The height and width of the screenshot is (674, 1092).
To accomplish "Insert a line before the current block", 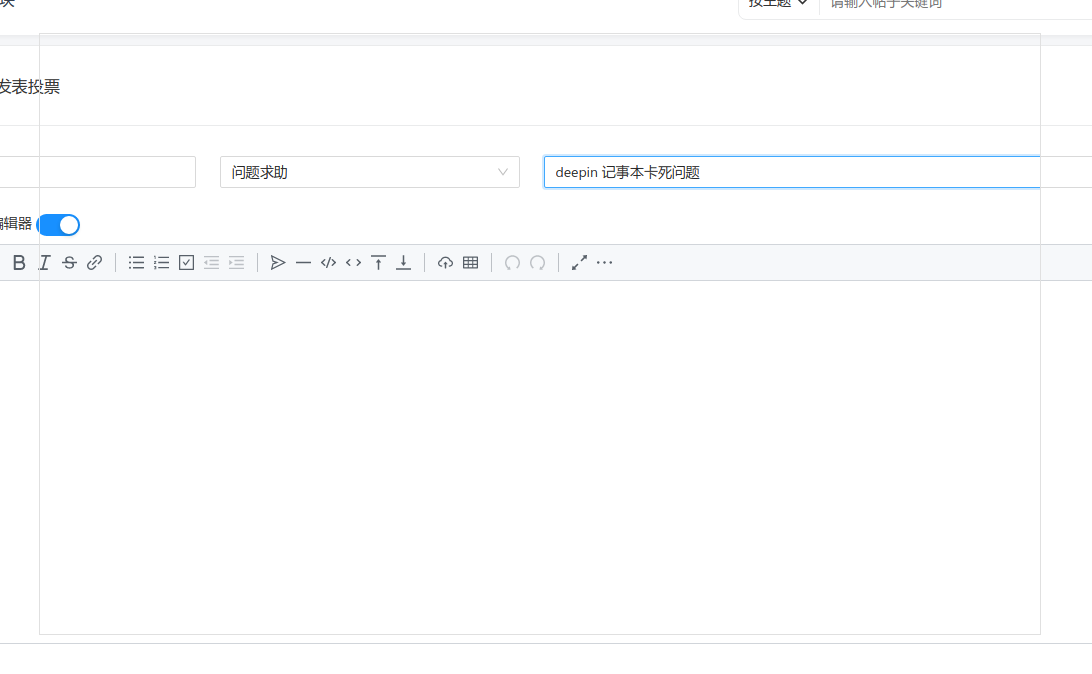I will 378,262.
